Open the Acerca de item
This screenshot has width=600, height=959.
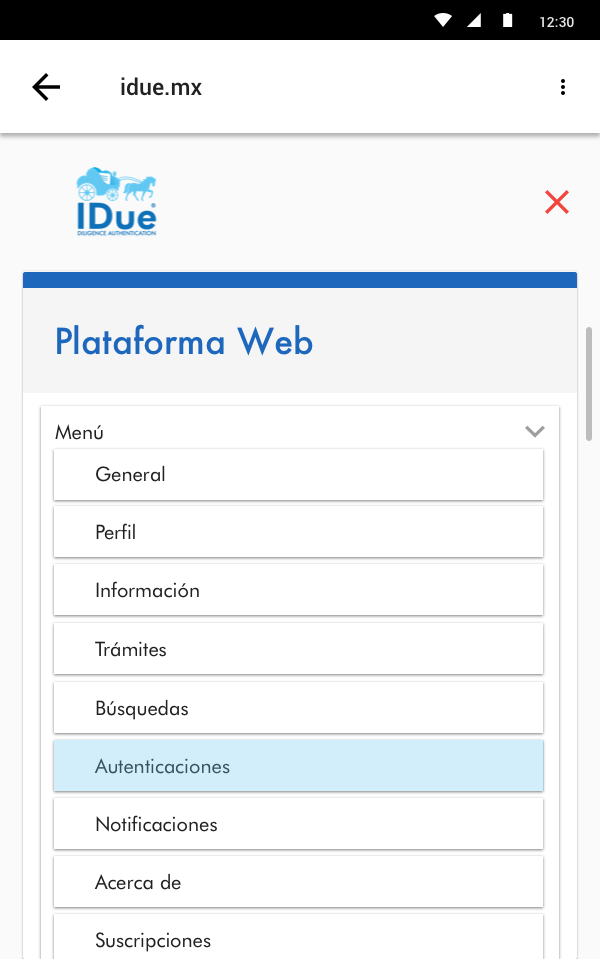point(298,882)
